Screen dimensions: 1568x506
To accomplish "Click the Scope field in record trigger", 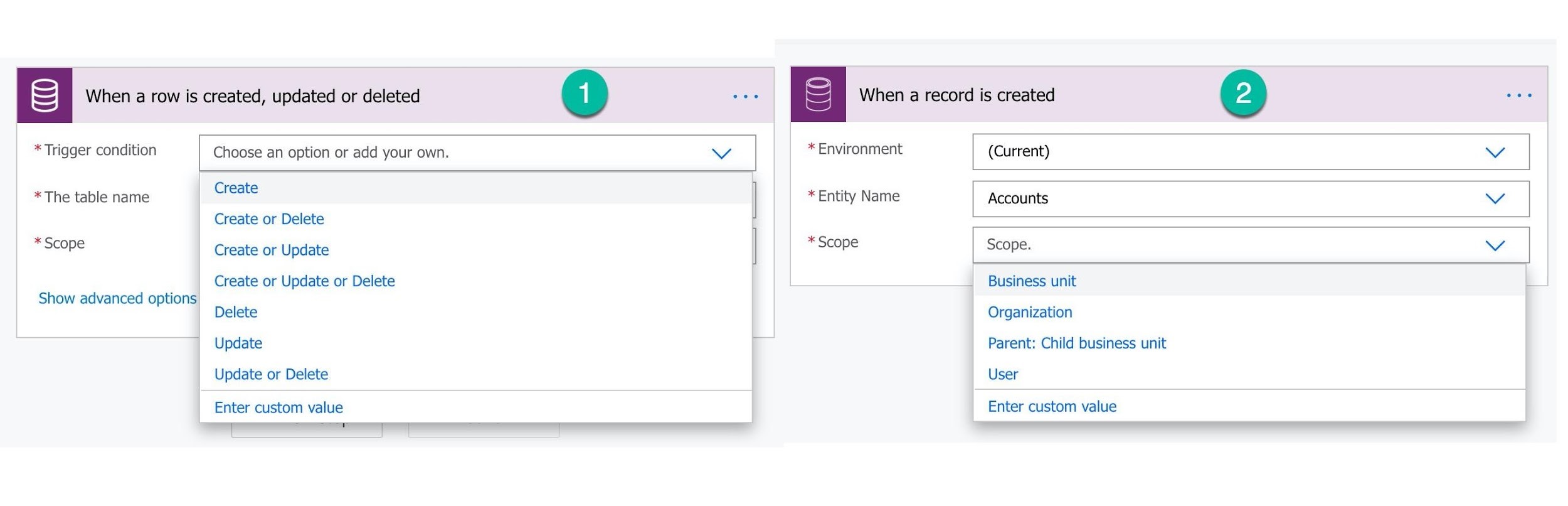I will [x=1251, y=245].
